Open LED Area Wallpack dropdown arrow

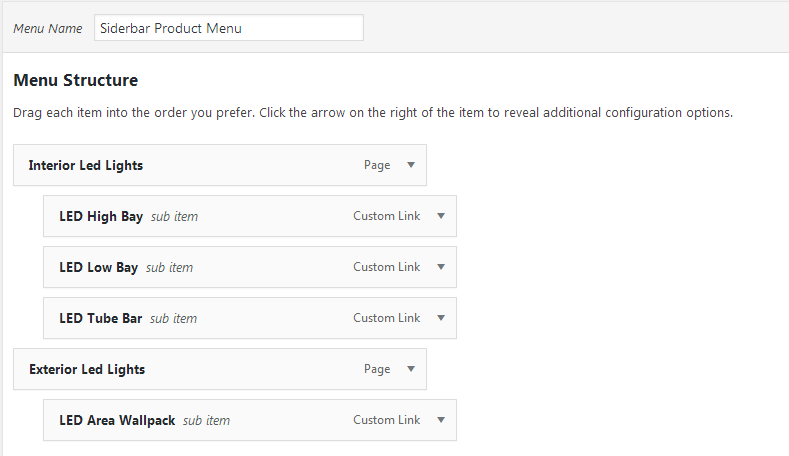click(441, 420)
